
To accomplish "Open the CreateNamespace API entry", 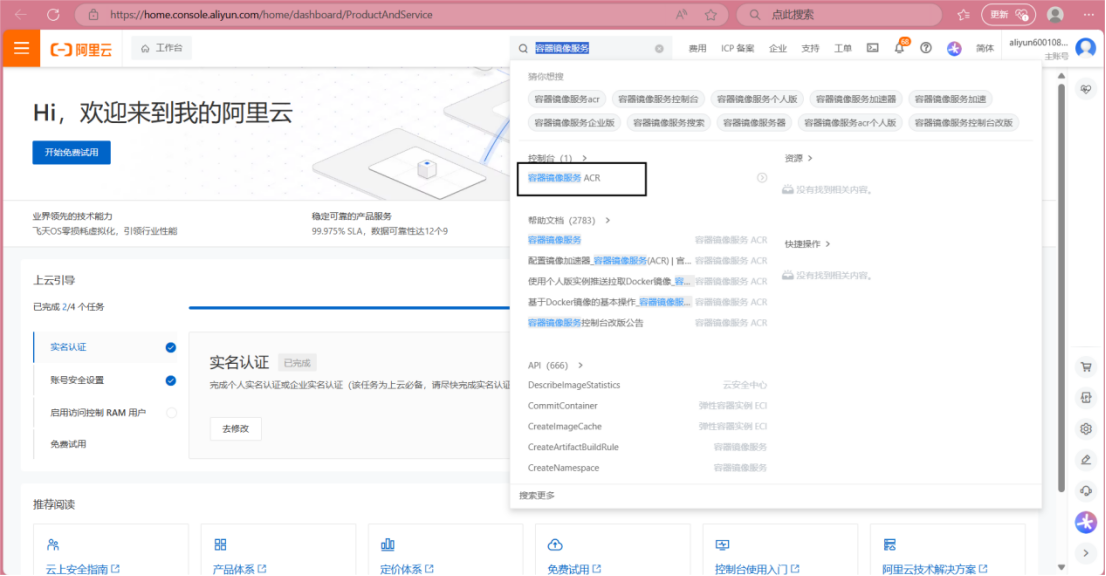I will click(x=564, y=468).
